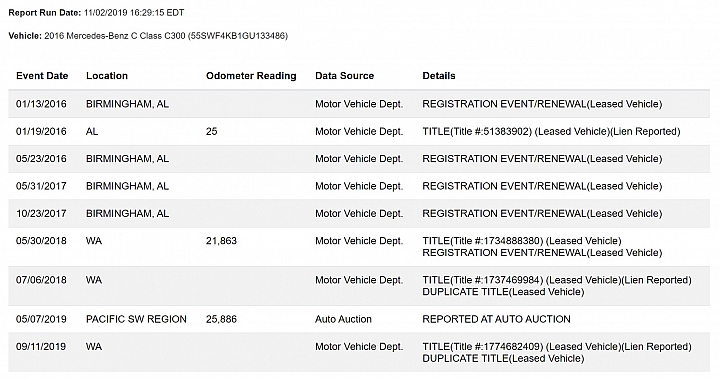Select the 07/06/2018 event date cell

(x=41, y=280)
